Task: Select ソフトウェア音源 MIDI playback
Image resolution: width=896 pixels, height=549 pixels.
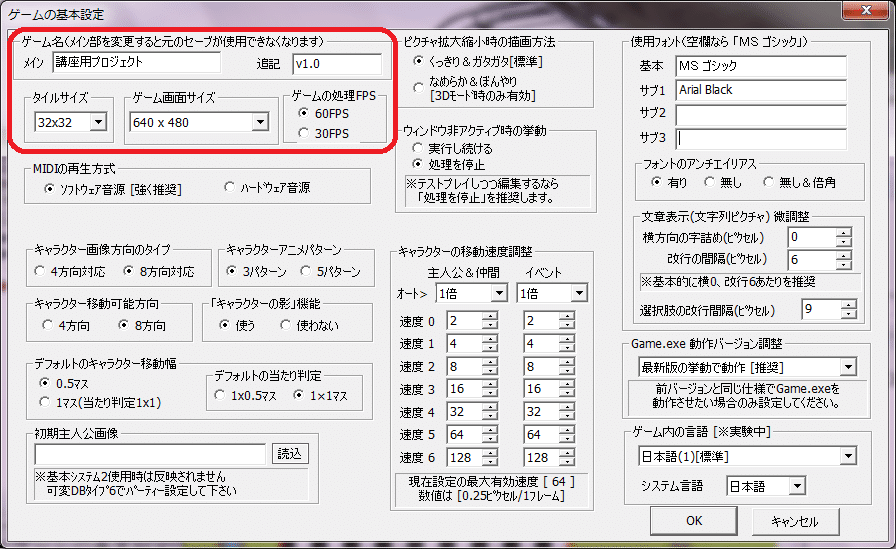Action: point(50,189)
